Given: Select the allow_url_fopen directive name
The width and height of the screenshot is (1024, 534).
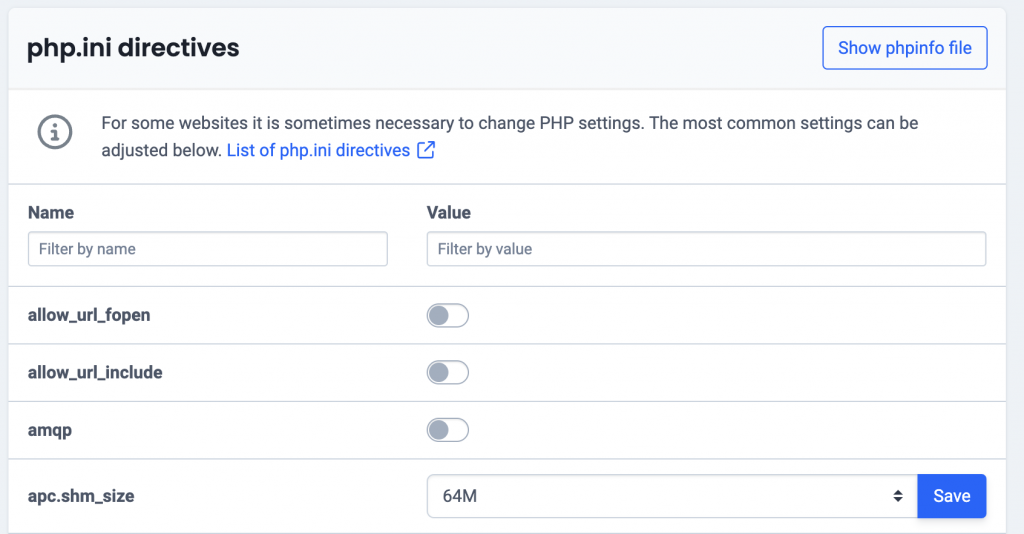Looking at the screenshot, I should click(x=89, y=315).
